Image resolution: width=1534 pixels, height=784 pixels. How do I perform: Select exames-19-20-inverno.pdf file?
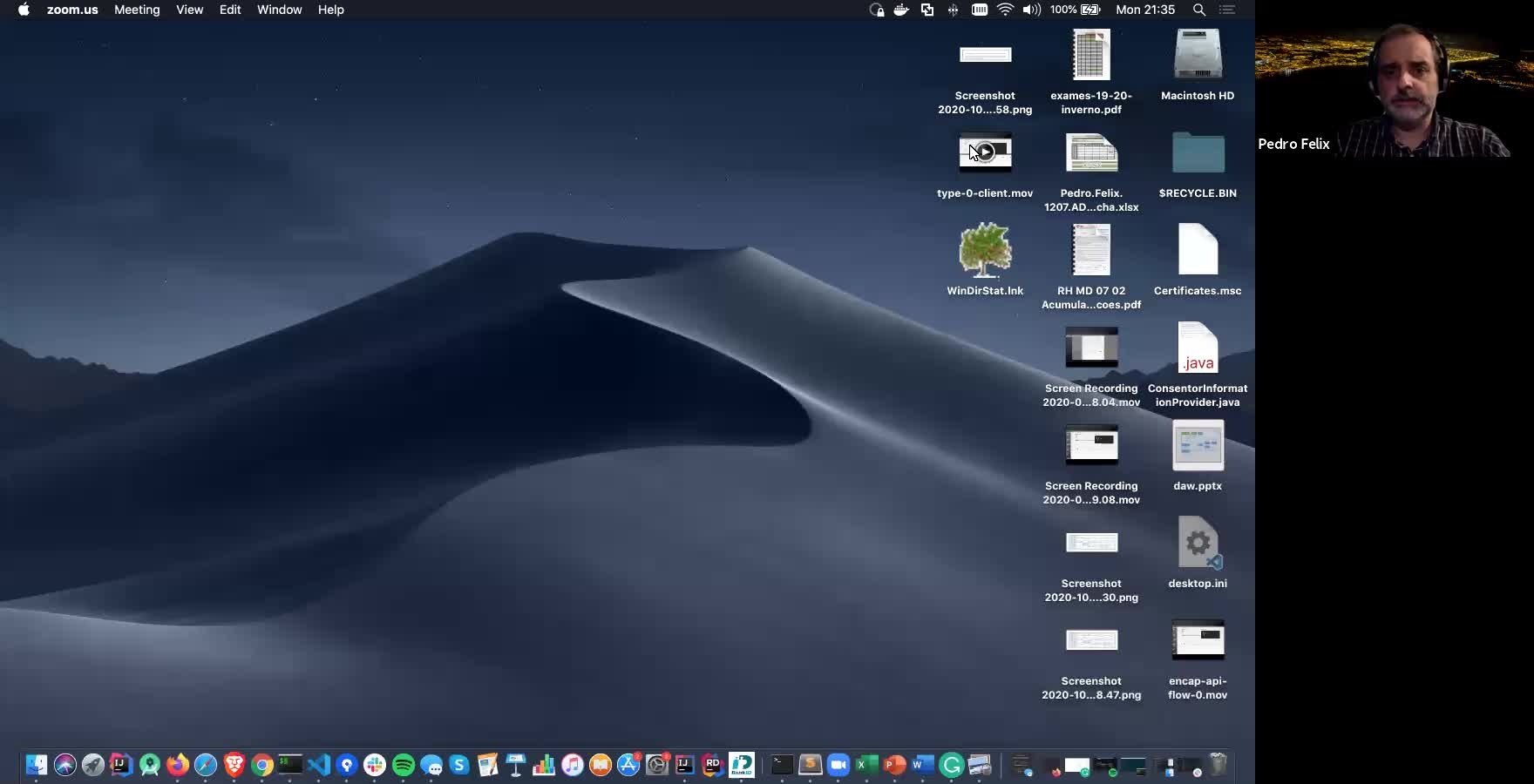point(1091,71)
